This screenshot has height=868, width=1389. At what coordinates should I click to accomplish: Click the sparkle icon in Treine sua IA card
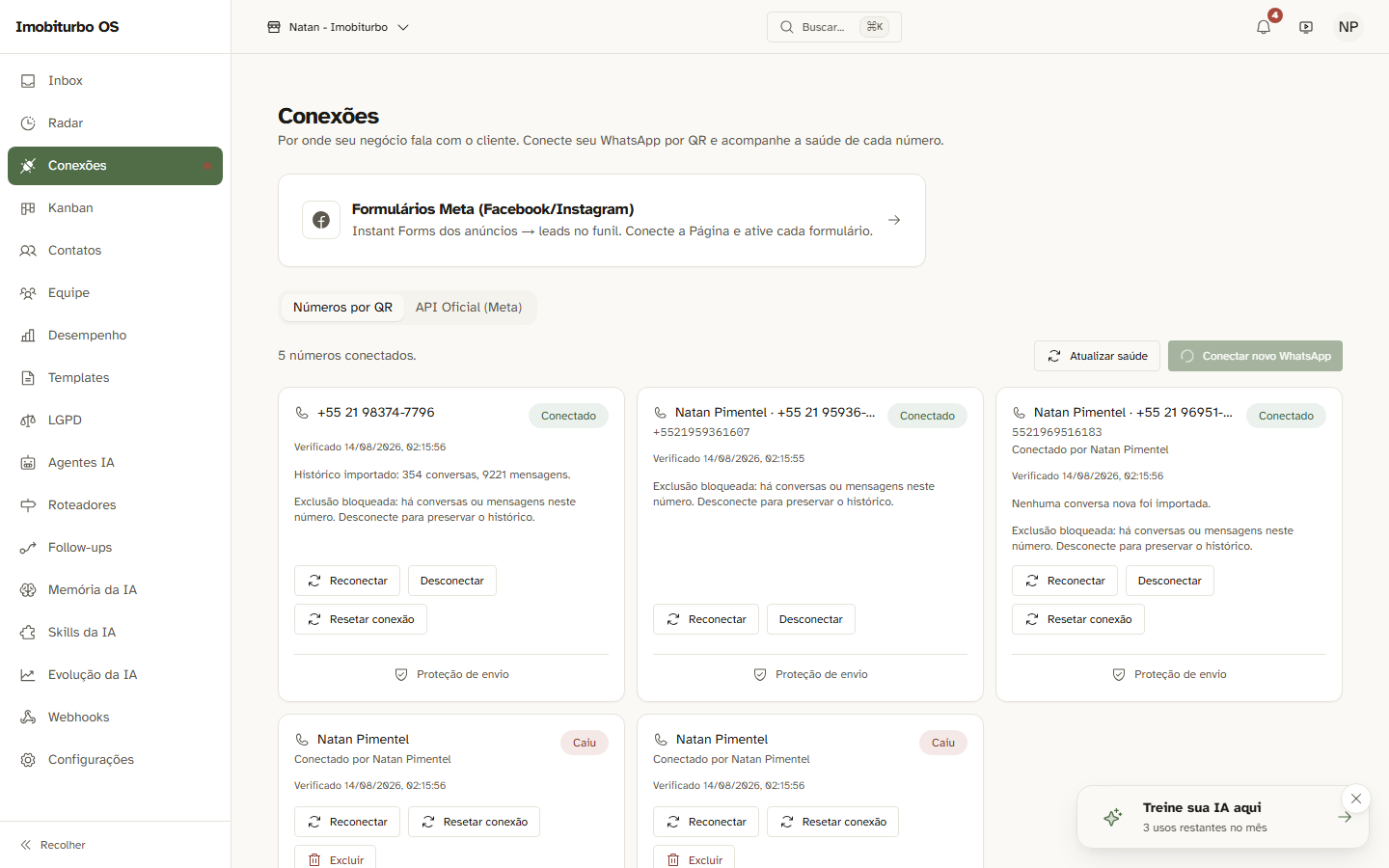1112,817
